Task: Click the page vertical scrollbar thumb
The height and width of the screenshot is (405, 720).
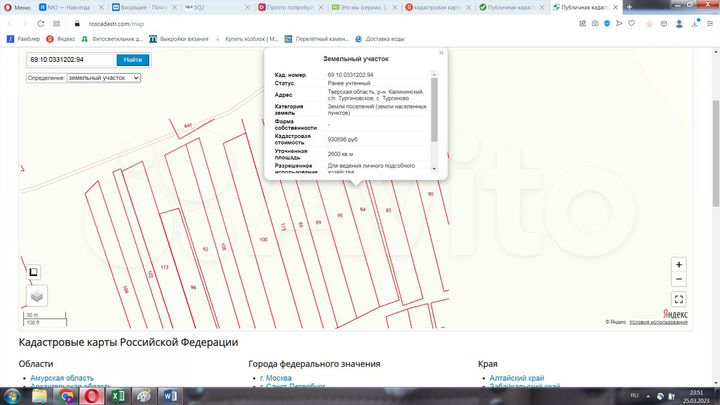Action: (x=716, y=153)
